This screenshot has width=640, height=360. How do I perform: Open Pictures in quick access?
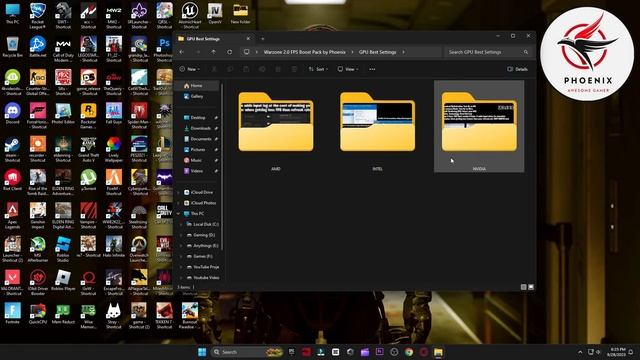coord(198,149)
